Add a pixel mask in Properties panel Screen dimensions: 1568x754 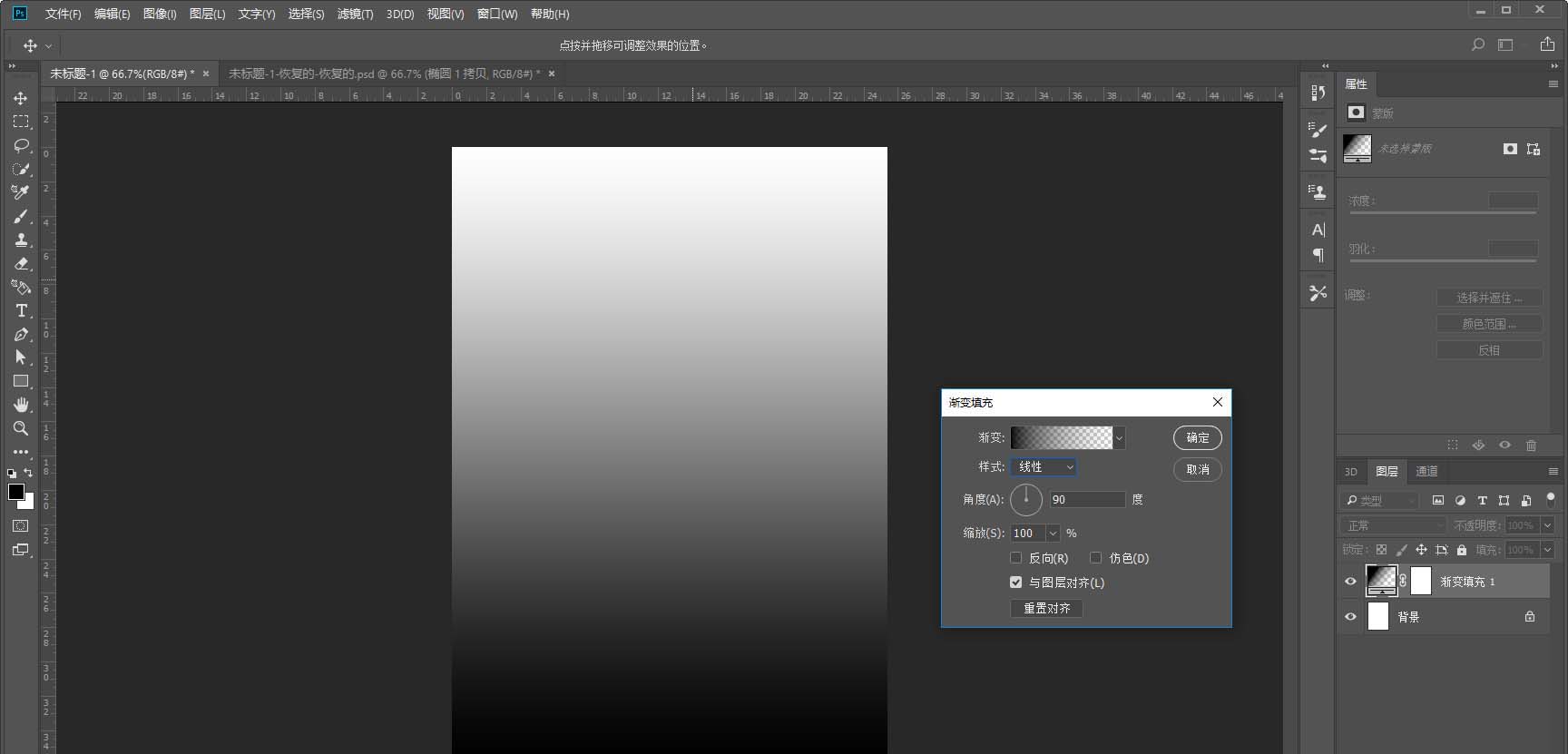[1510, 149]
